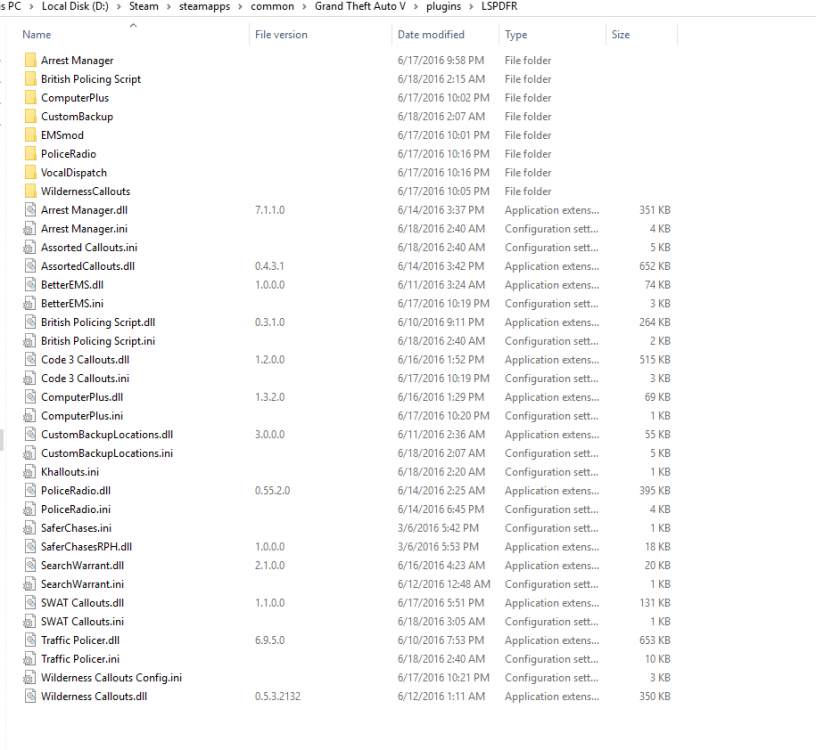Sort files by Name column header
The height and width of the screenshot is (750, 816).
click(36, 35)
